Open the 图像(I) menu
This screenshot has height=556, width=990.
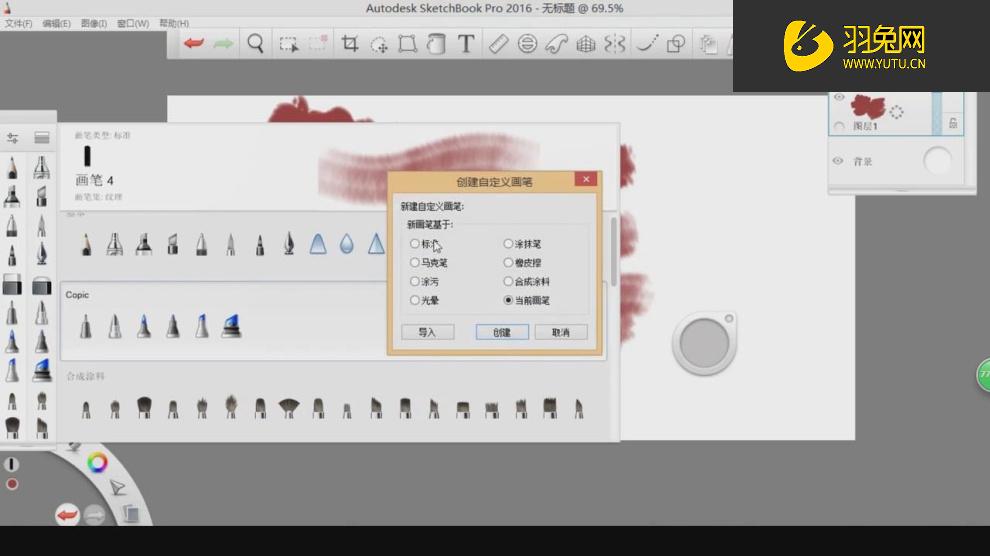[94, 23]
